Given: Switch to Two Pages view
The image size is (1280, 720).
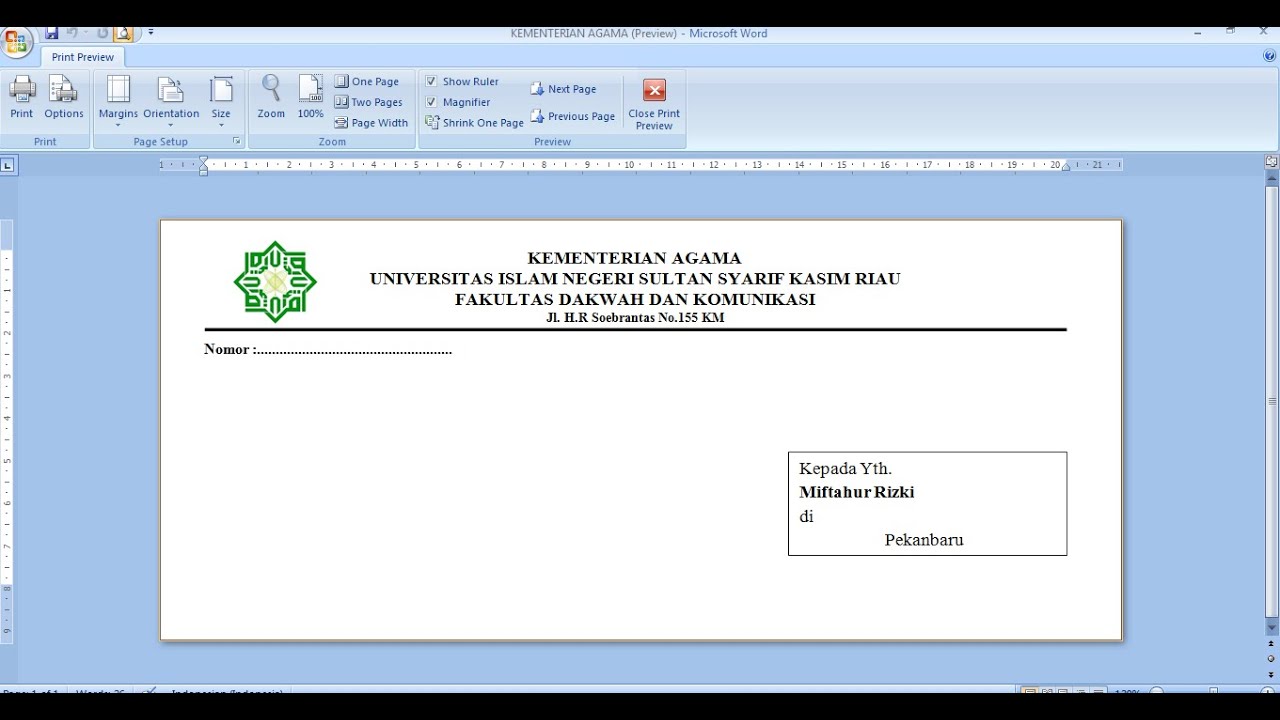Looking at the screenshot, I should click(368, 102).
